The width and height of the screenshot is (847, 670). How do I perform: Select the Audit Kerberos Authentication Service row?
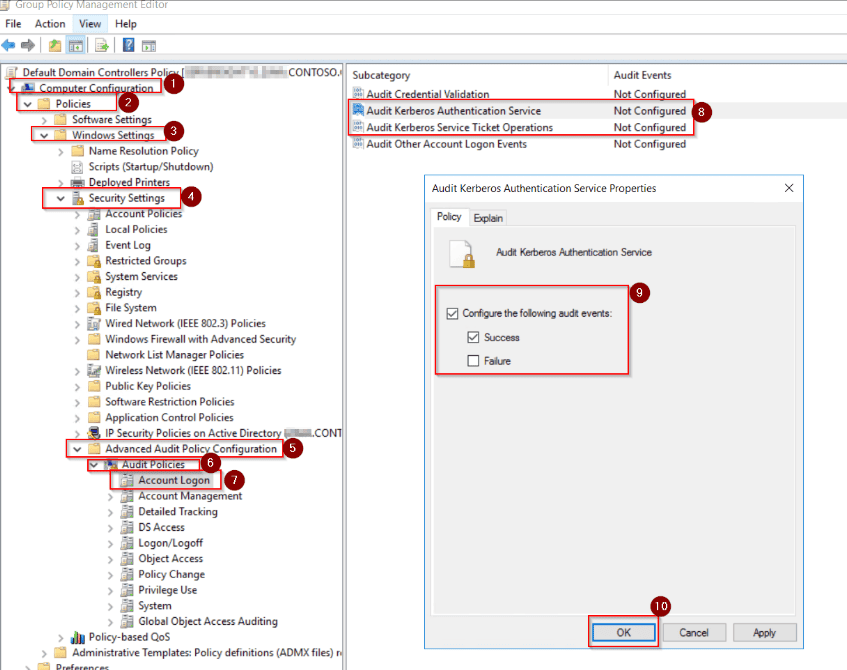(521, 111)
